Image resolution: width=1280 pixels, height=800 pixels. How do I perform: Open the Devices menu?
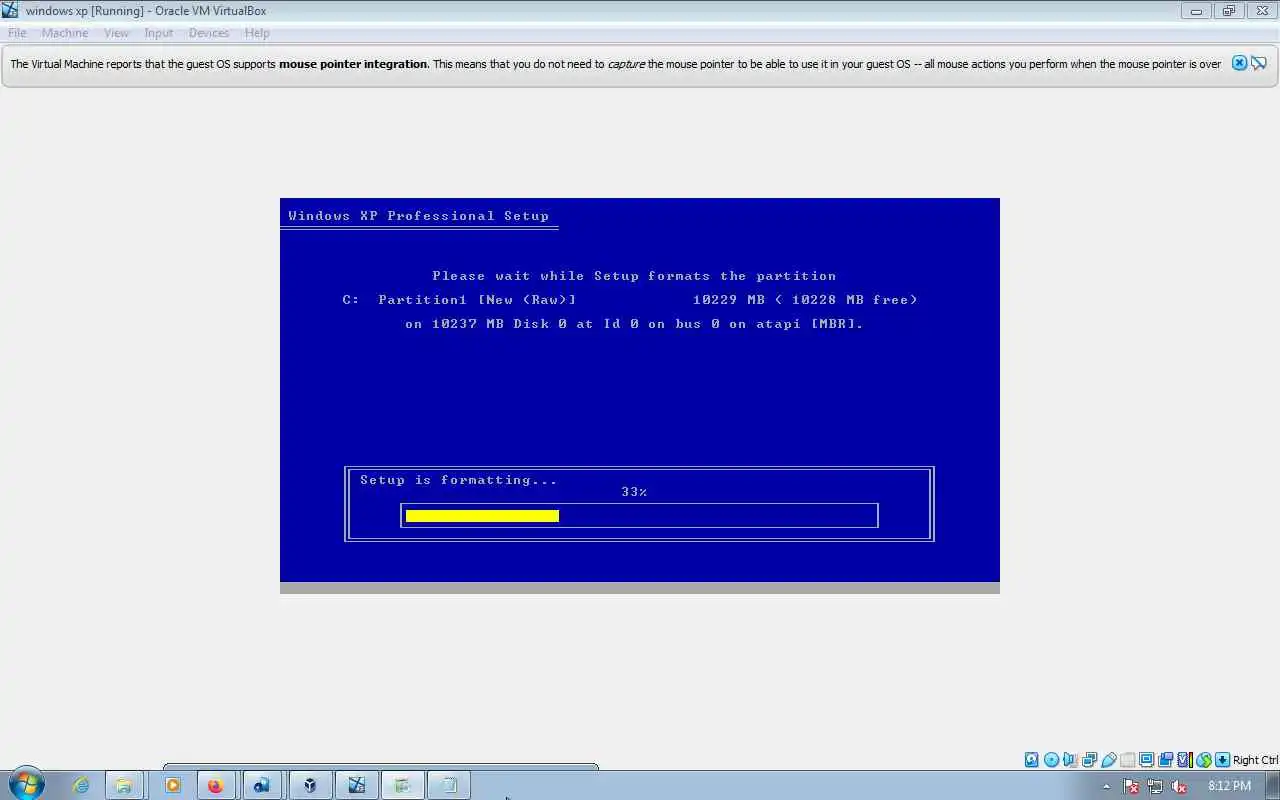click(x=209, y=33)
